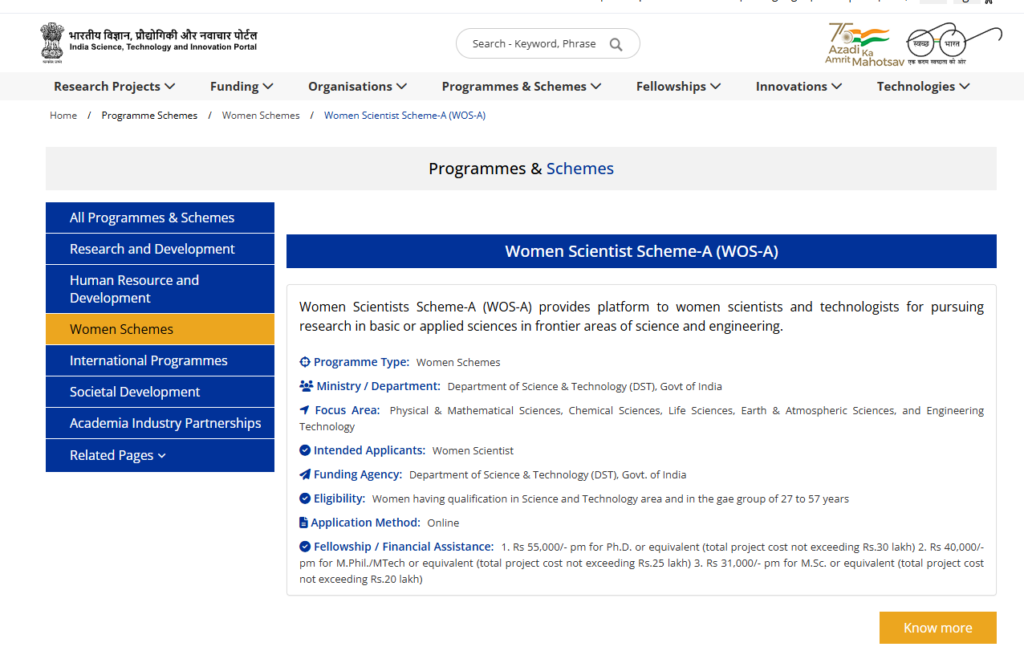Image resolution: width=1024 pixels, height=651 pixels.
Task: Click the Application Method document icon
Action: tap(304, 522)
